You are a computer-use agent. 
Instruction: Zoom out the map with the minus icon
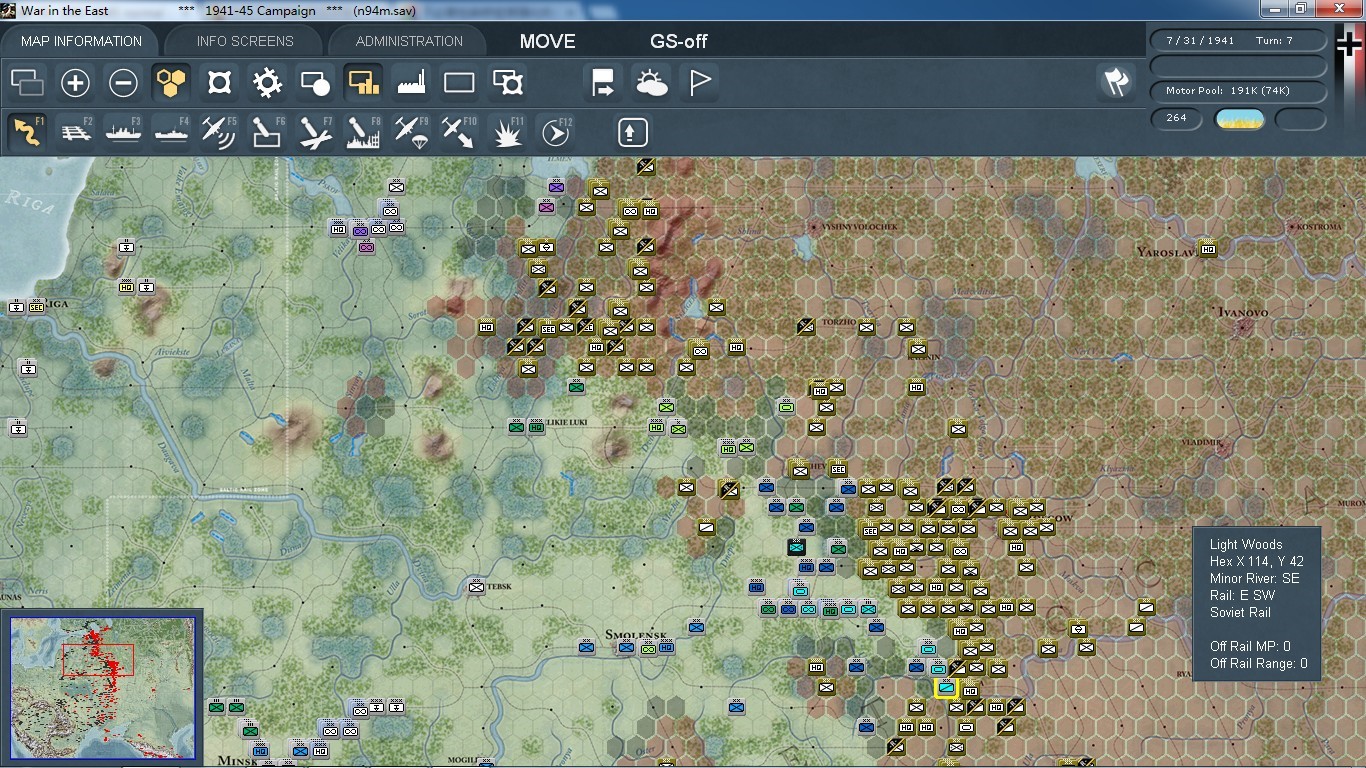[x=123, y=82]
